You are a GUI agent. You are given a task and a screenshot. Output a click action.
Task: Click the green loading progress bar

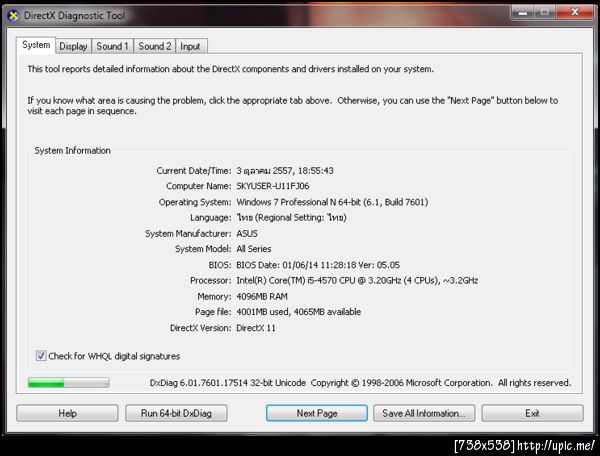68,383
